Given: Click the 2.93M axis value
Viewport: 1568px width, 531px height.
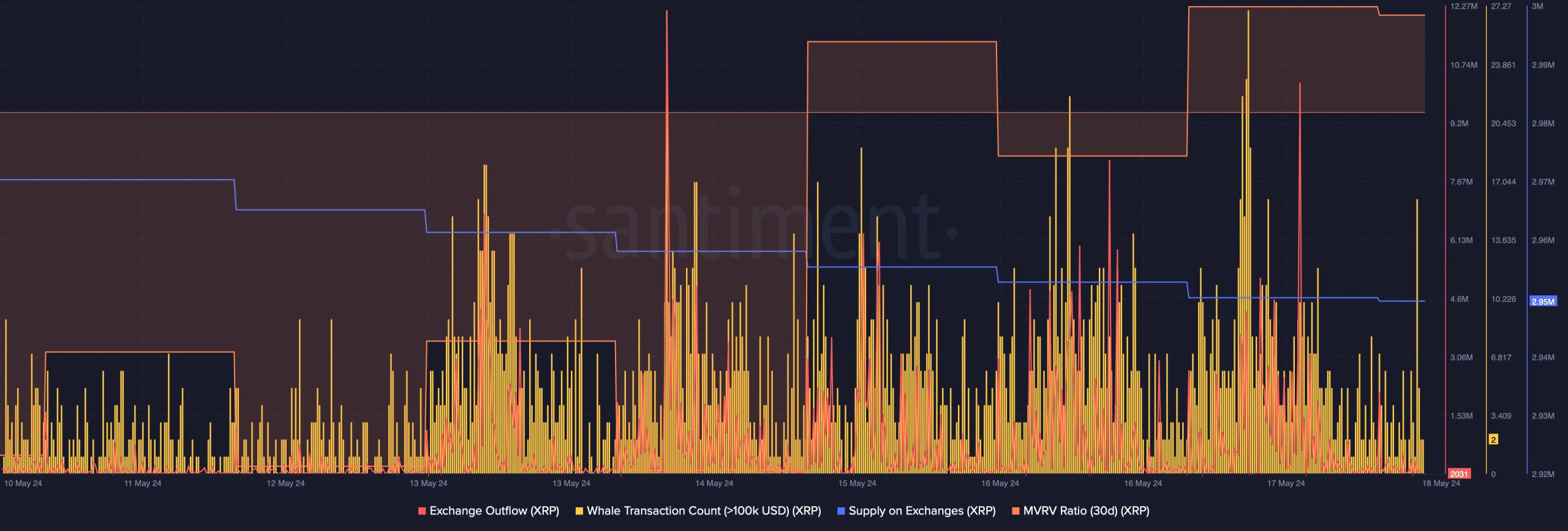Looking at the screenshot, I should (x=1543, y=416).
